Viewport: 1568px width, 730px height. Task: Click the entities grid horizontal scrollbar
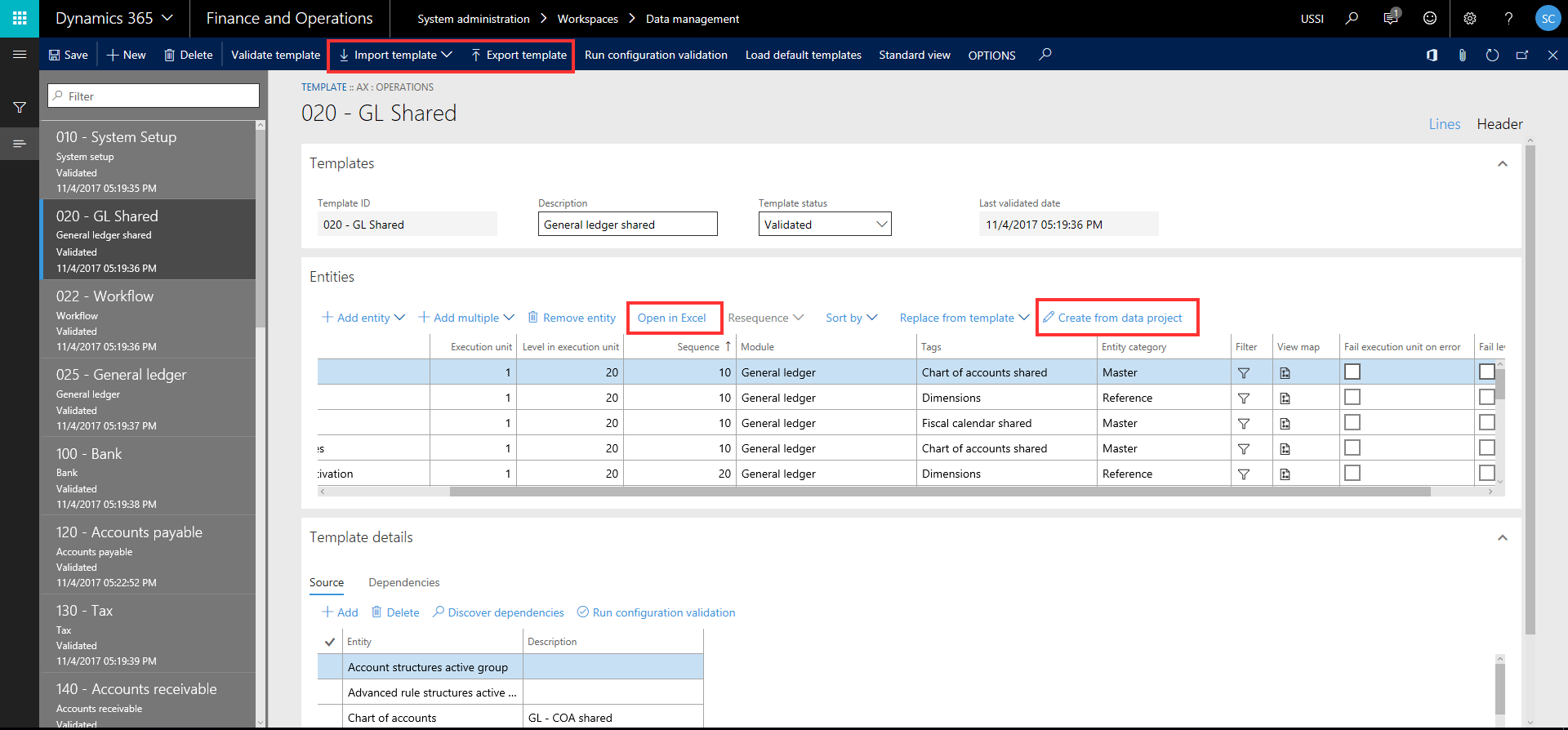click(940, 492)
